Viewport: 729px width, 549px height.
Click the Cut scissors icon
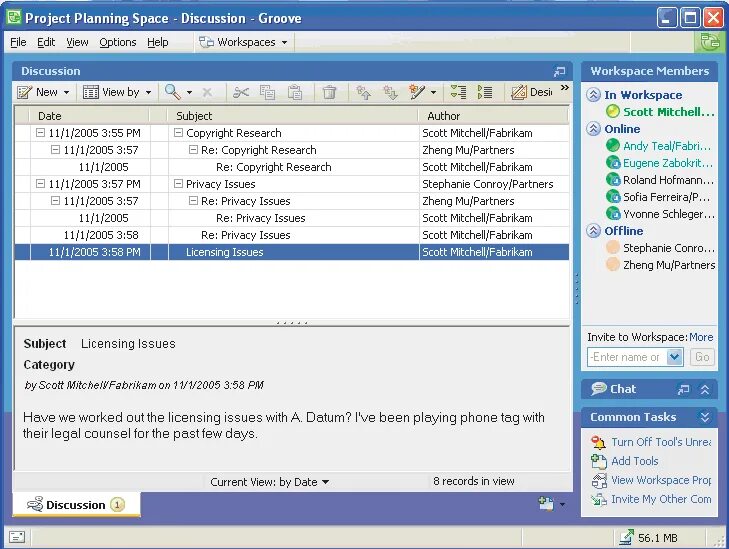coord(241,92)
